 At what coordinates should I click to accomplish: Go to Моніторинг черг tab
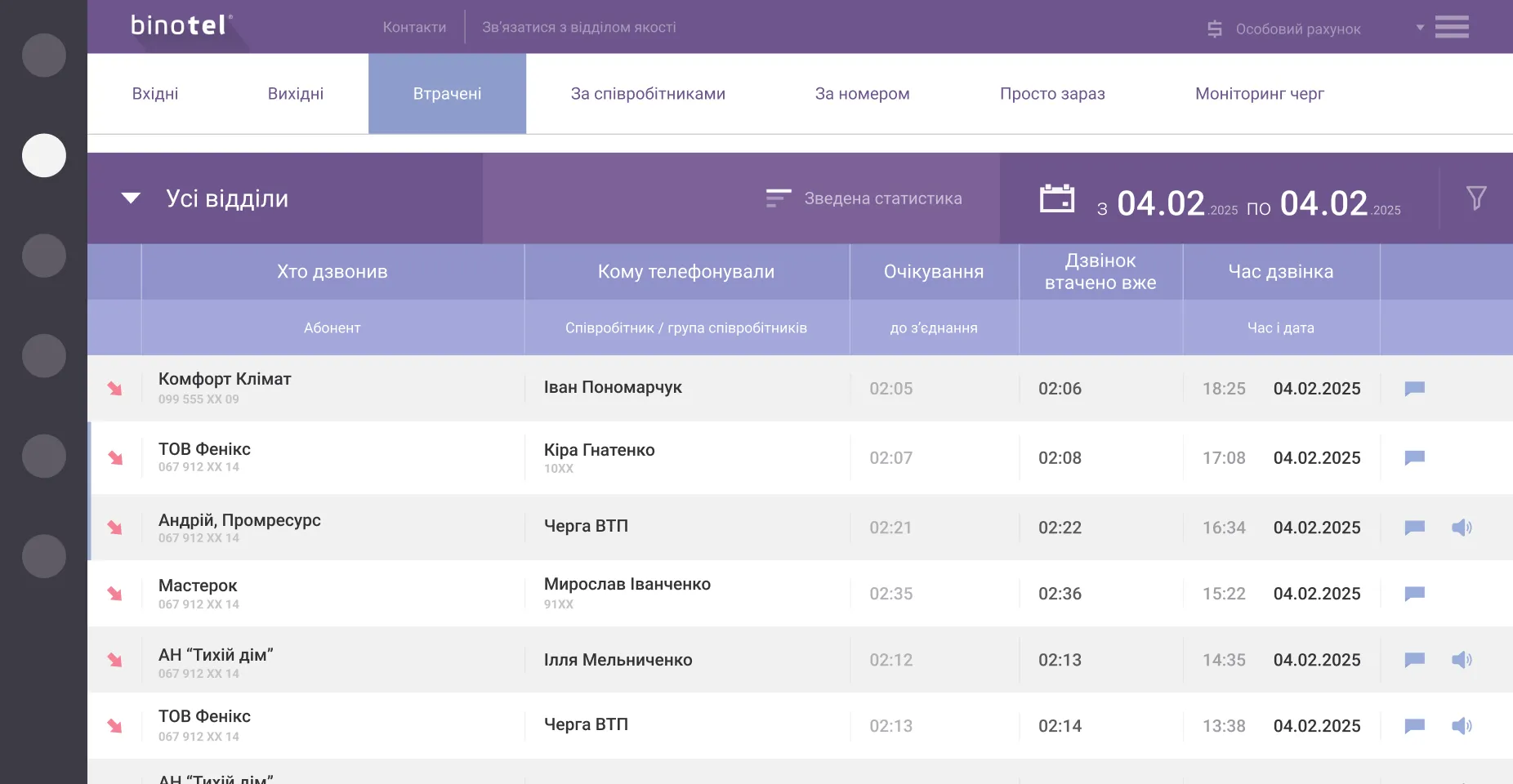pos(1259,94)
